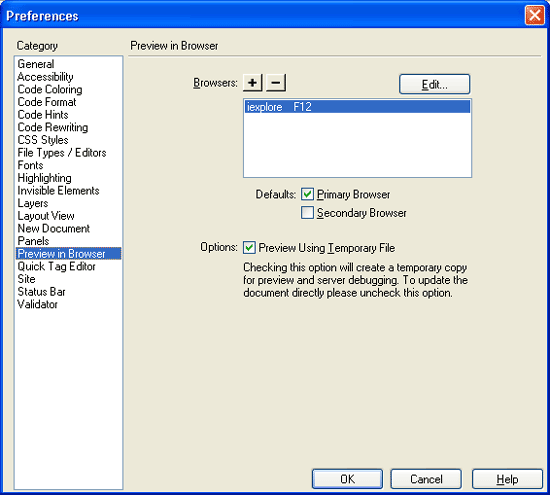
Task: Close the Preferences dialog
Action: pos(535,15)
